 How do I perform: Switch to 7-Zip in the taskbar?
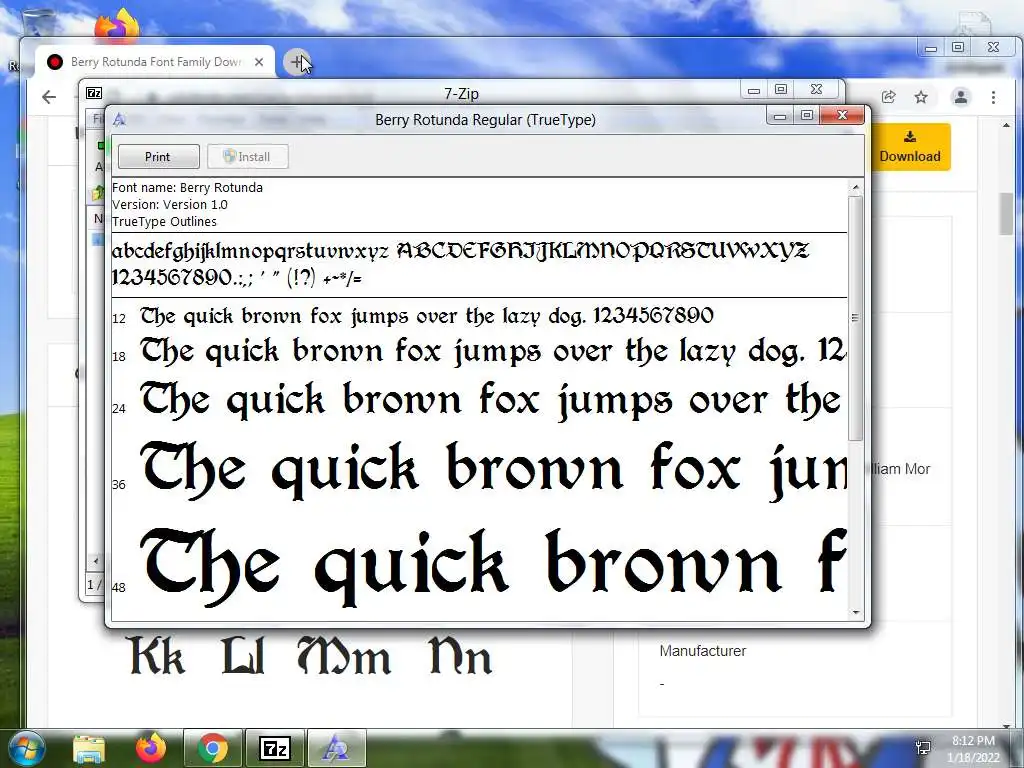click(275, 748)
